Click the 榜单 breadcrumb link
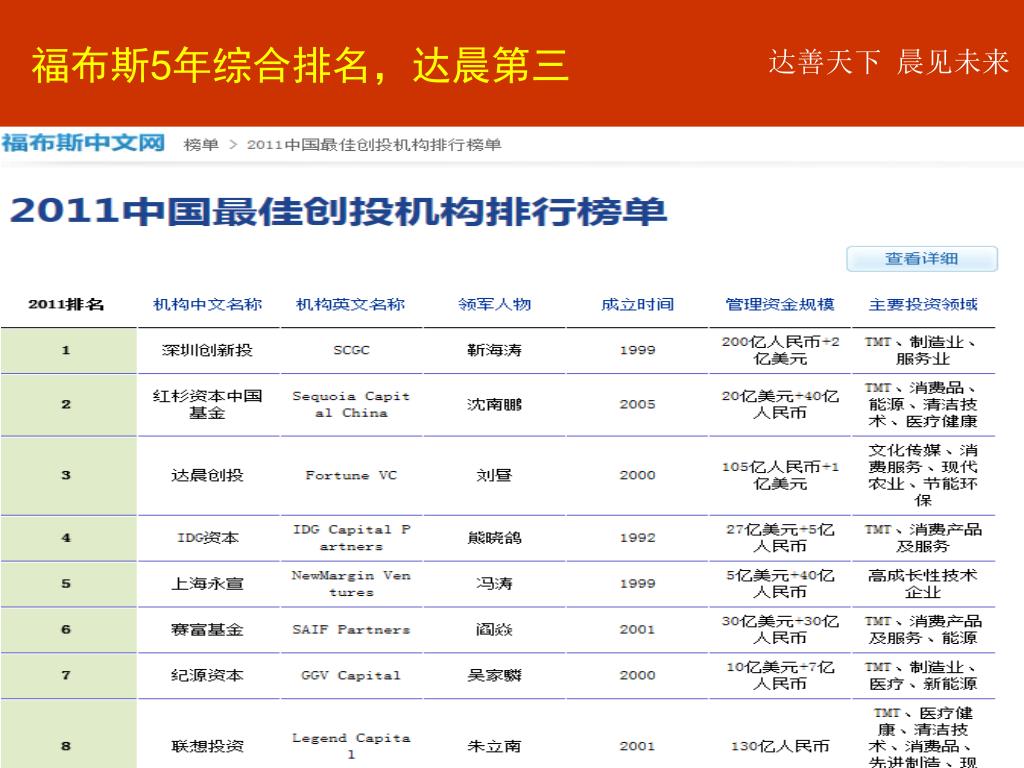This screenshot has height=768, width=1024. [x=201, y=144]
